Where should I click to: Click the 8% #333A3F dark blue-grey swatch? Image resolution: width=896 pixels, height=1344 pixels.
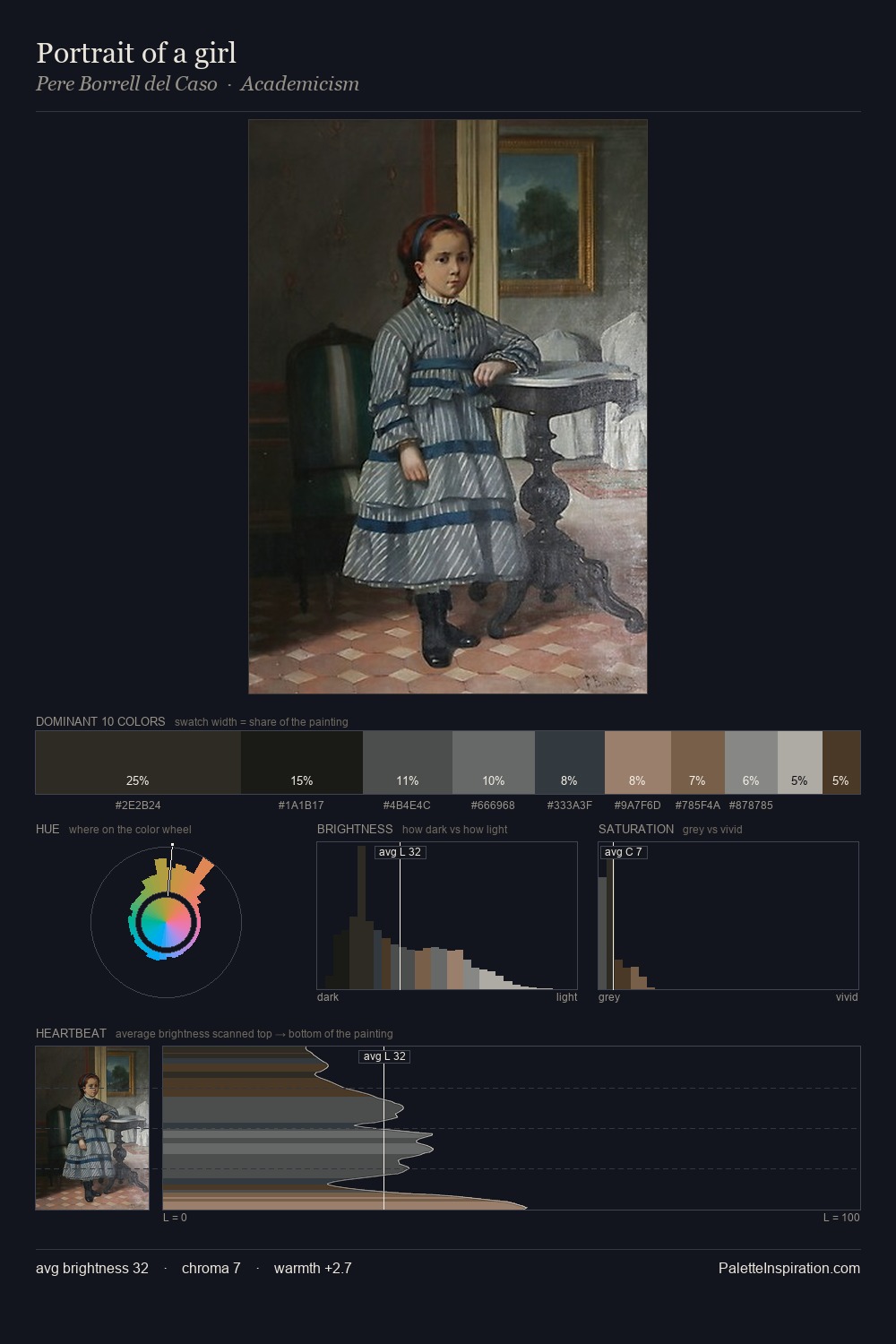click(570, 762)
